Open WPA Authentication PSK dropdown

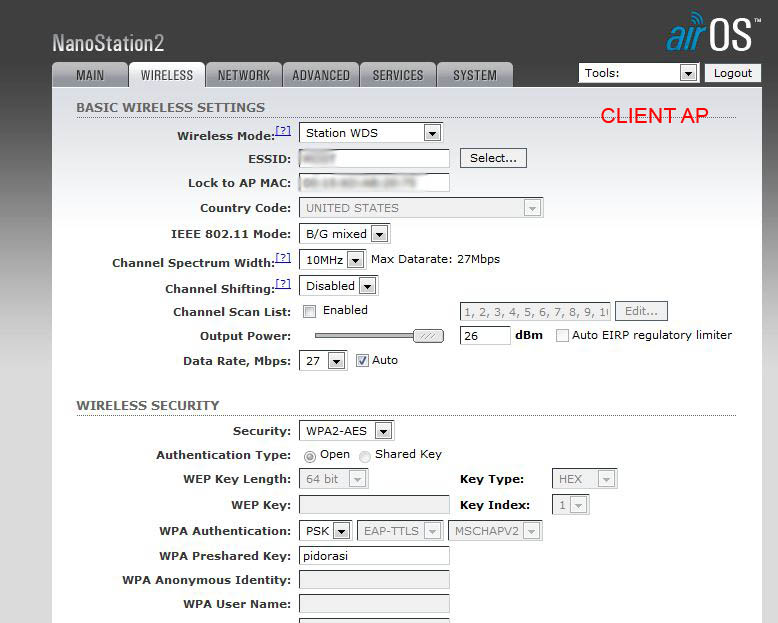pyautogui.click(x=325, y=531)
